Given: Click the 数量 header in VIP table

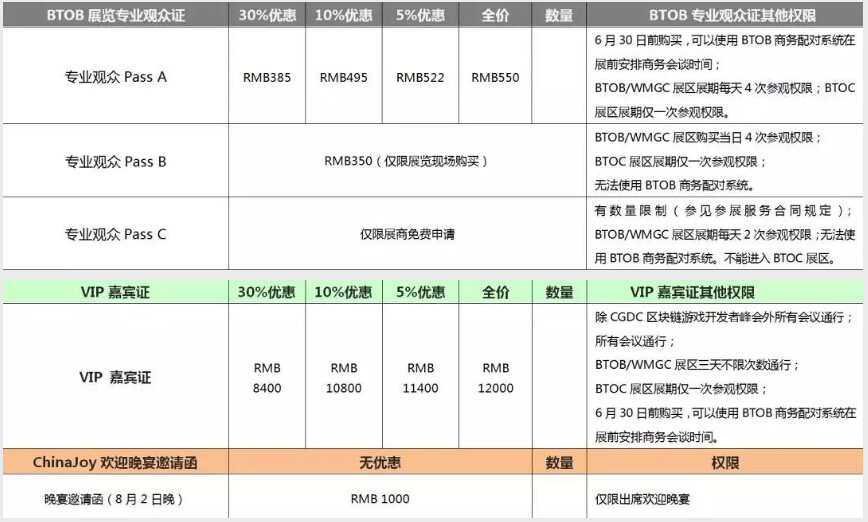Looking at the screenshot, I should [x=559, y=292].
